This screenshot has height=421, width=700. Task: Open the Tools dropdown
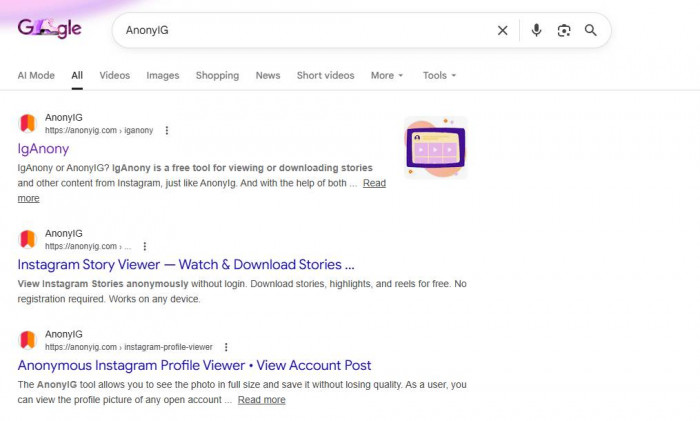[x=438, y=75]
